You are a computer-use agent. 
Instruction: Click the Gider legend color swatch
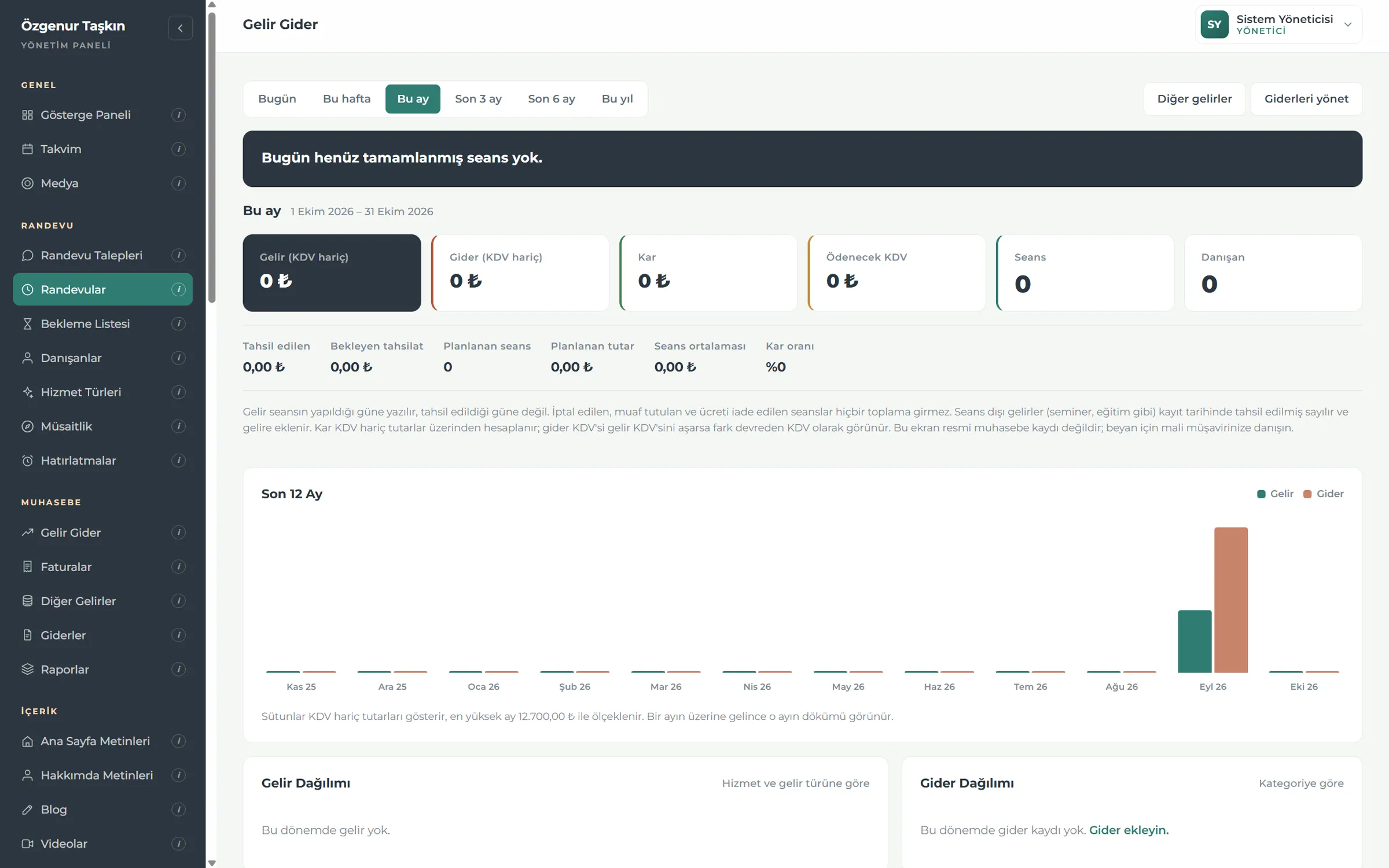1307,494
